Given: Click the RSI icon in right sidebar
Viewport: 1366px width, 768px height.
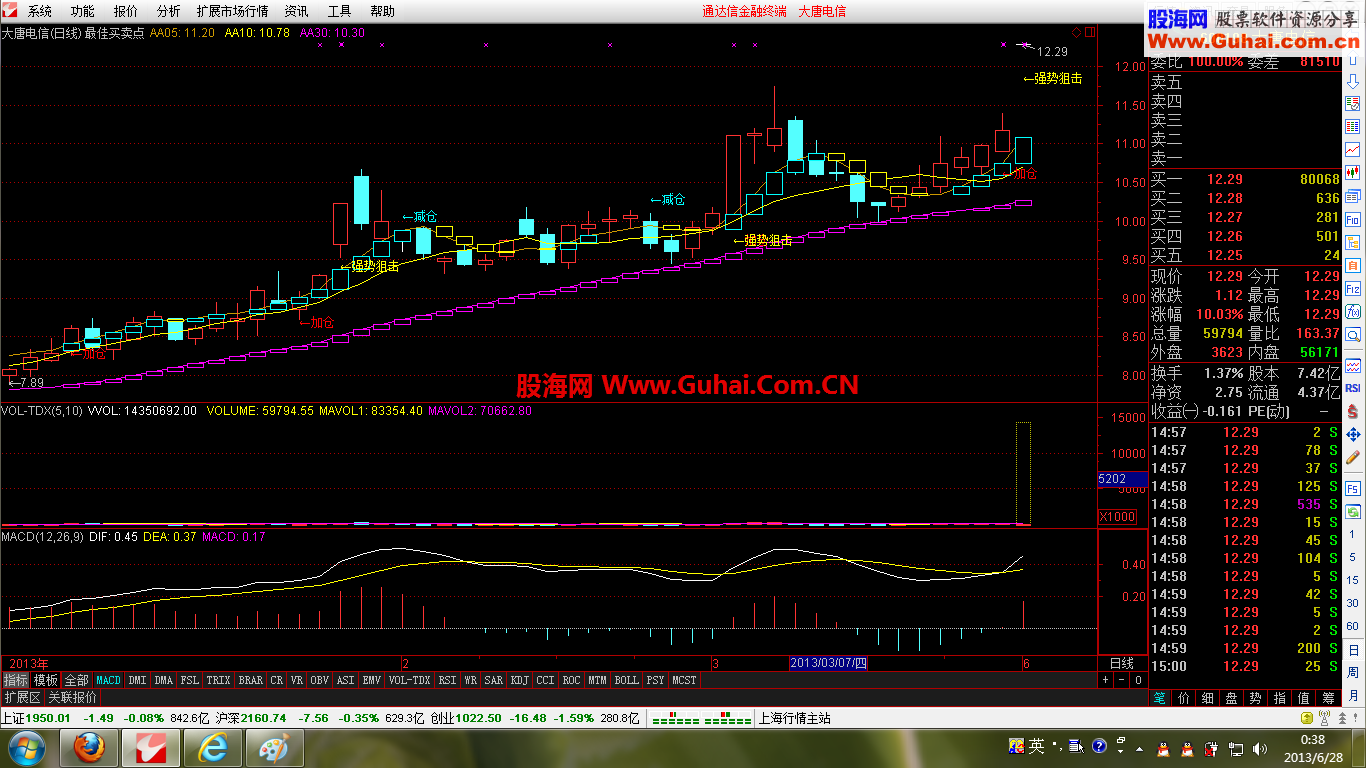Looking at the screenshot, I should (x=1353, y=387).
